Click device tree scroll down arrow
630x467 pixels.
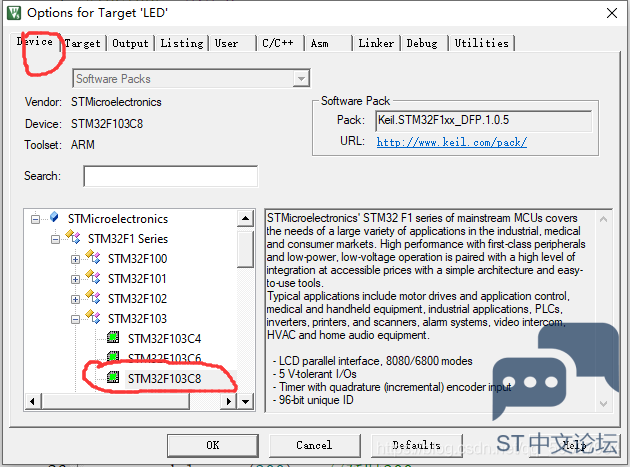[245, 401]
